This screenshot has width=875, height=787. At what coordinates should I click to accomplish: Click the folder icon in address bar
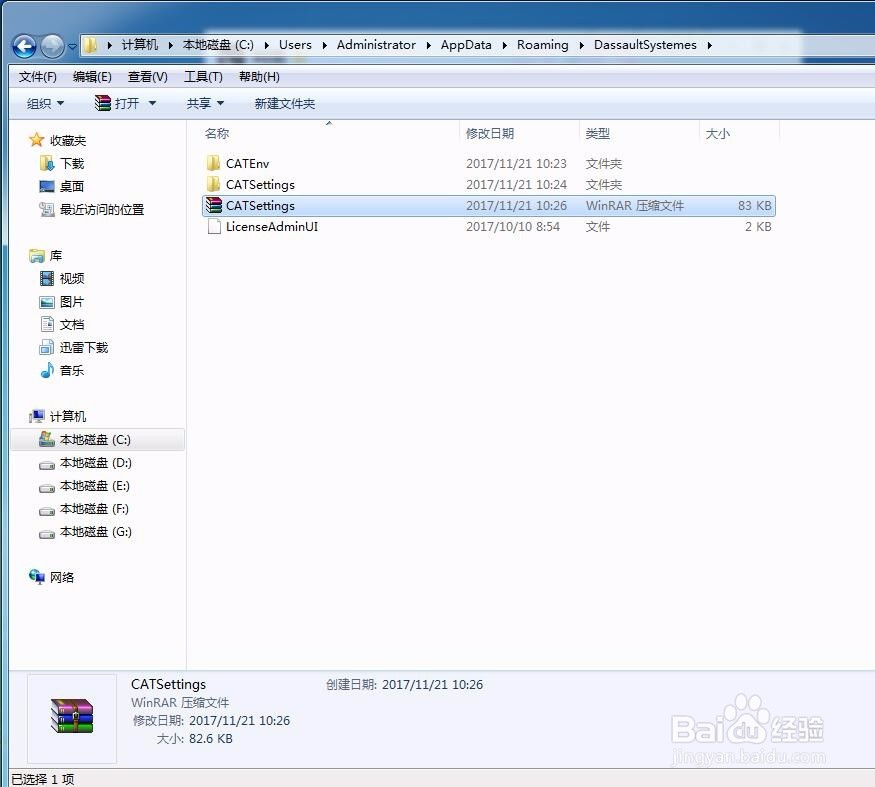click(x=90, y=45)
